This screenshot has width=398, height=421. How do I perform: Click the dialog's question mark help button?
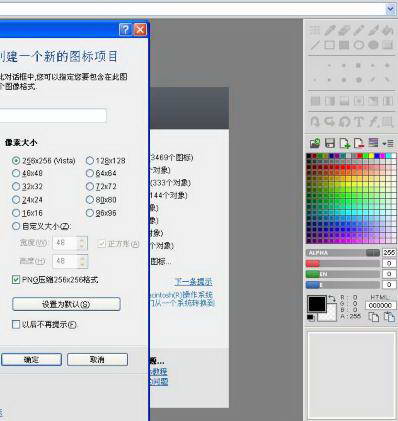125,30
